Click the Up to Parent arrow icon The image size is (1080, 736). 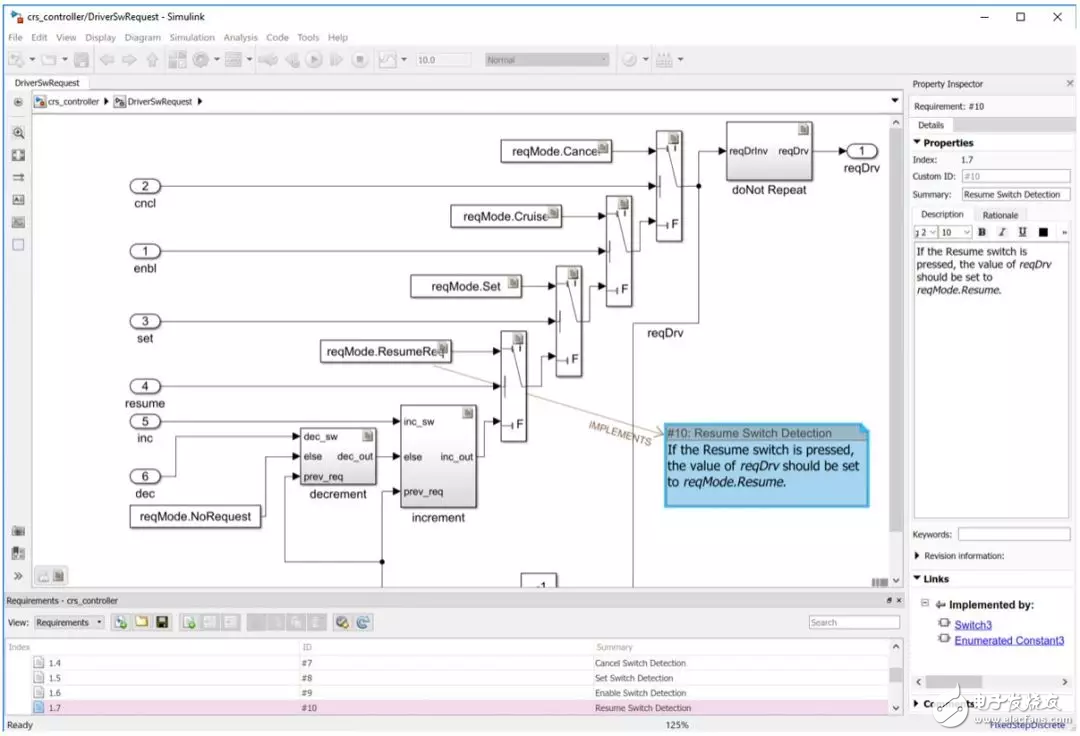coord(152,60)
